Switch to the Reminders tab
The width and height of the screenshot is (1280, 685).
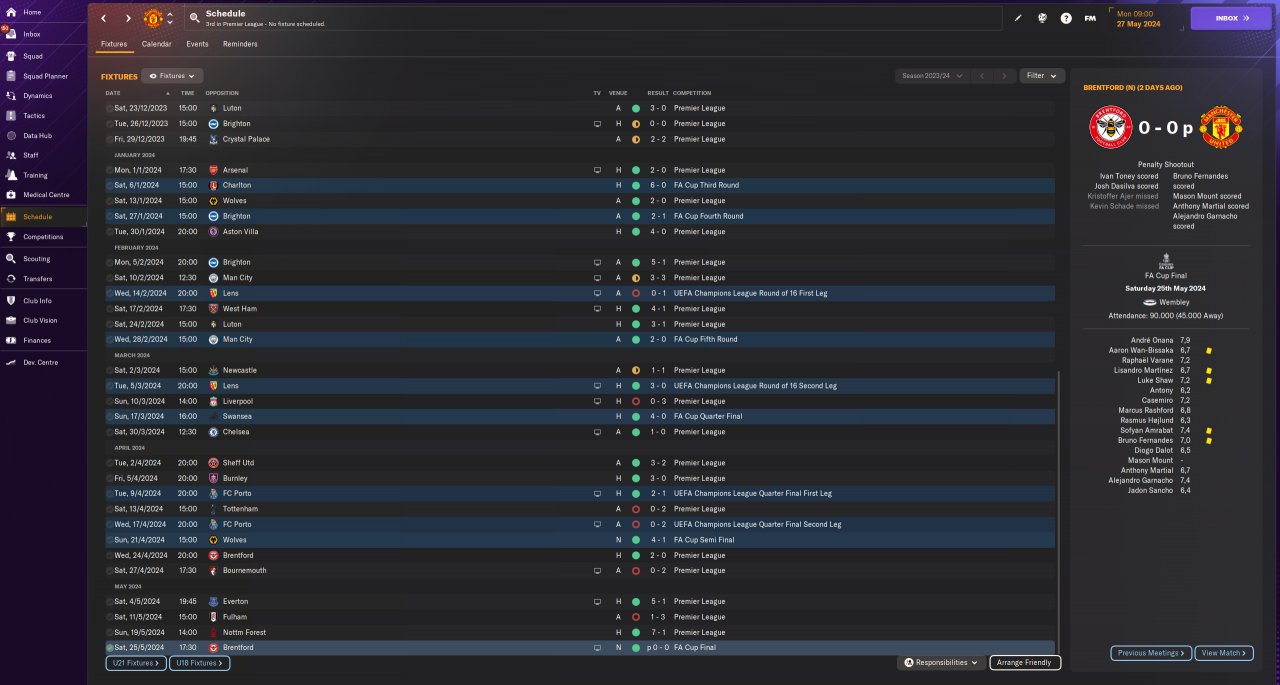click(240, 44)
